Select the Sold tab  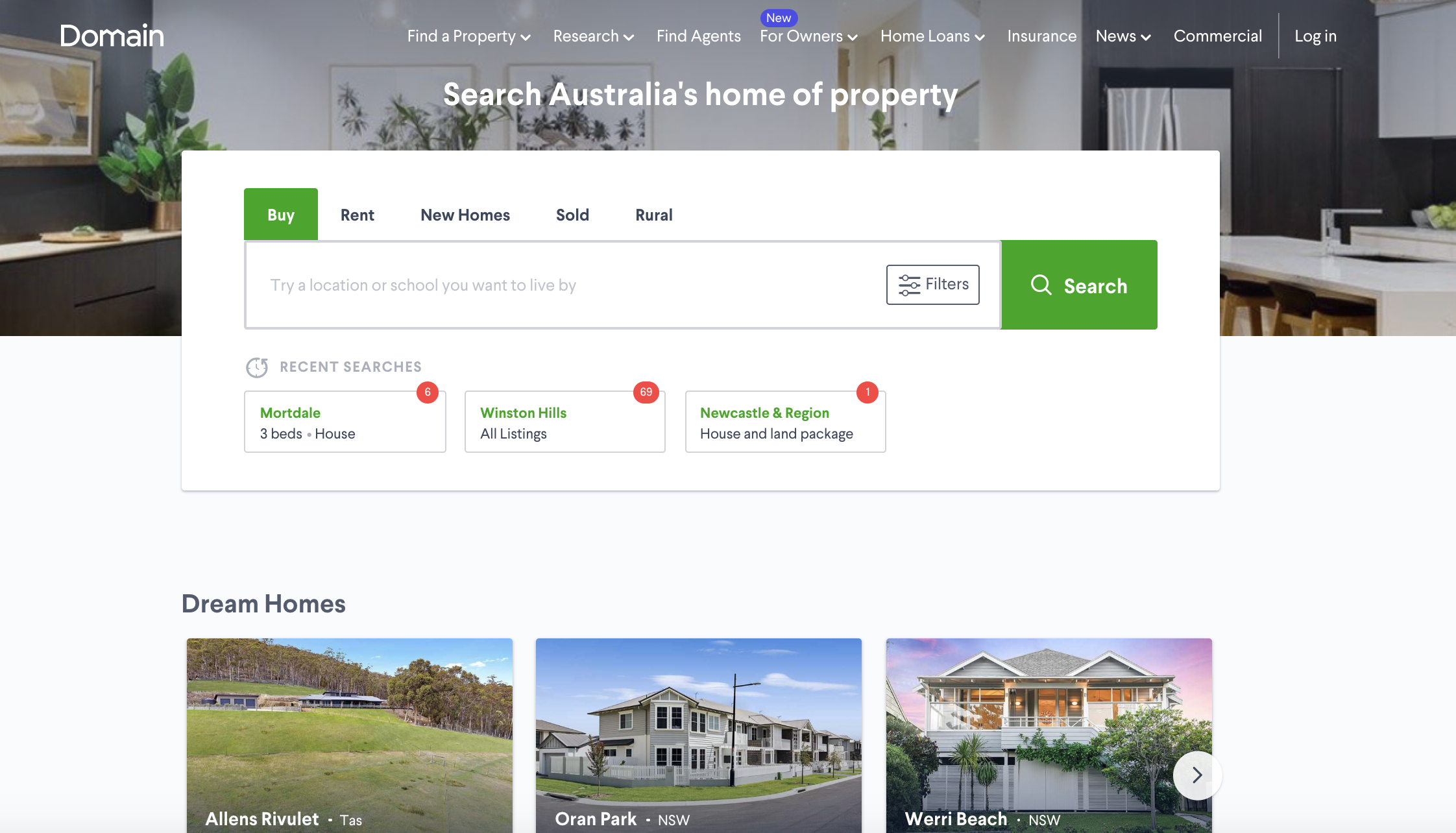click(572, 215)
